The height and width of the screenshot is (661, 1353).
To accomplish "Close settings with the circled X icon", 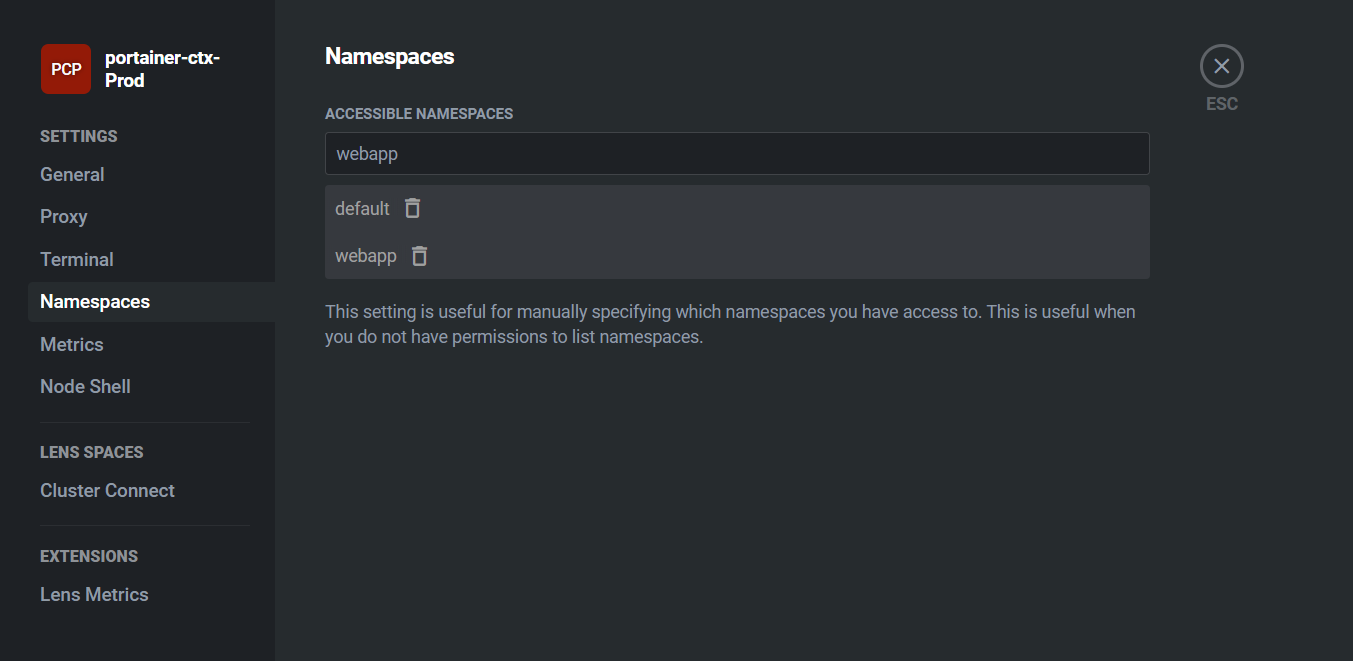I will (1221, 66).
